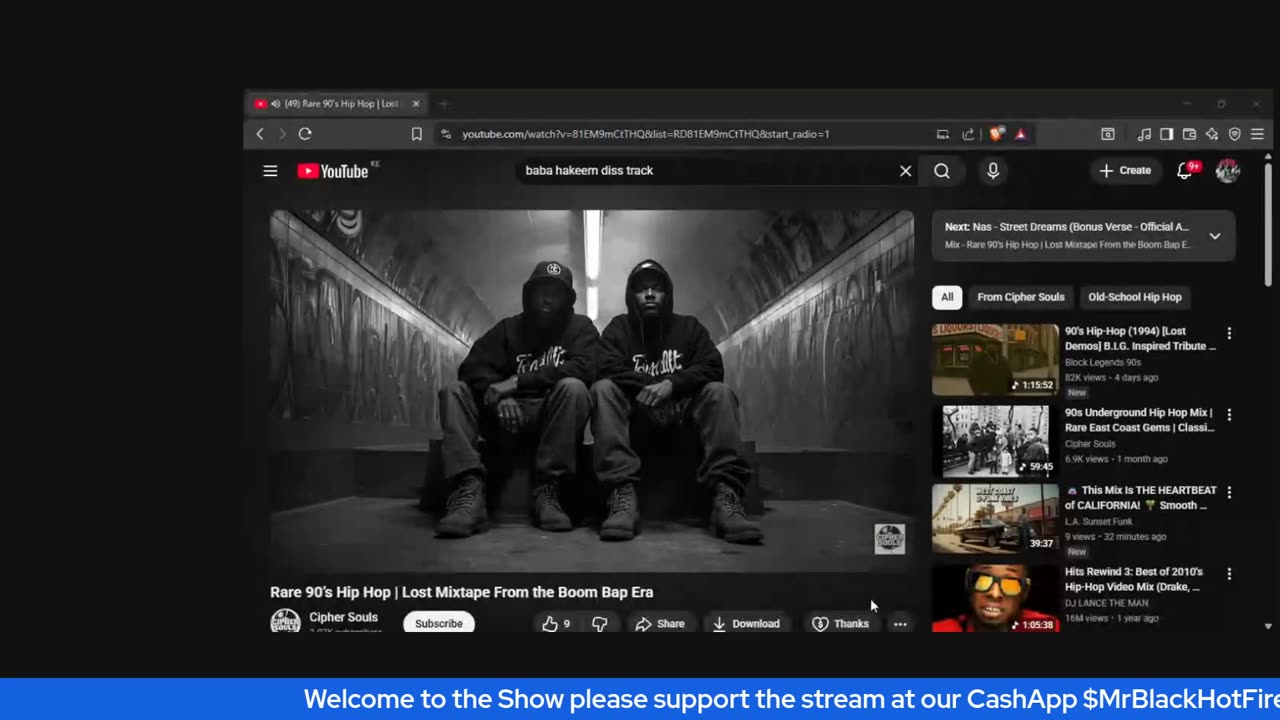
Task: Select the 'Old-School Hip Hop' chip
Action: [x=1135, y=297]
